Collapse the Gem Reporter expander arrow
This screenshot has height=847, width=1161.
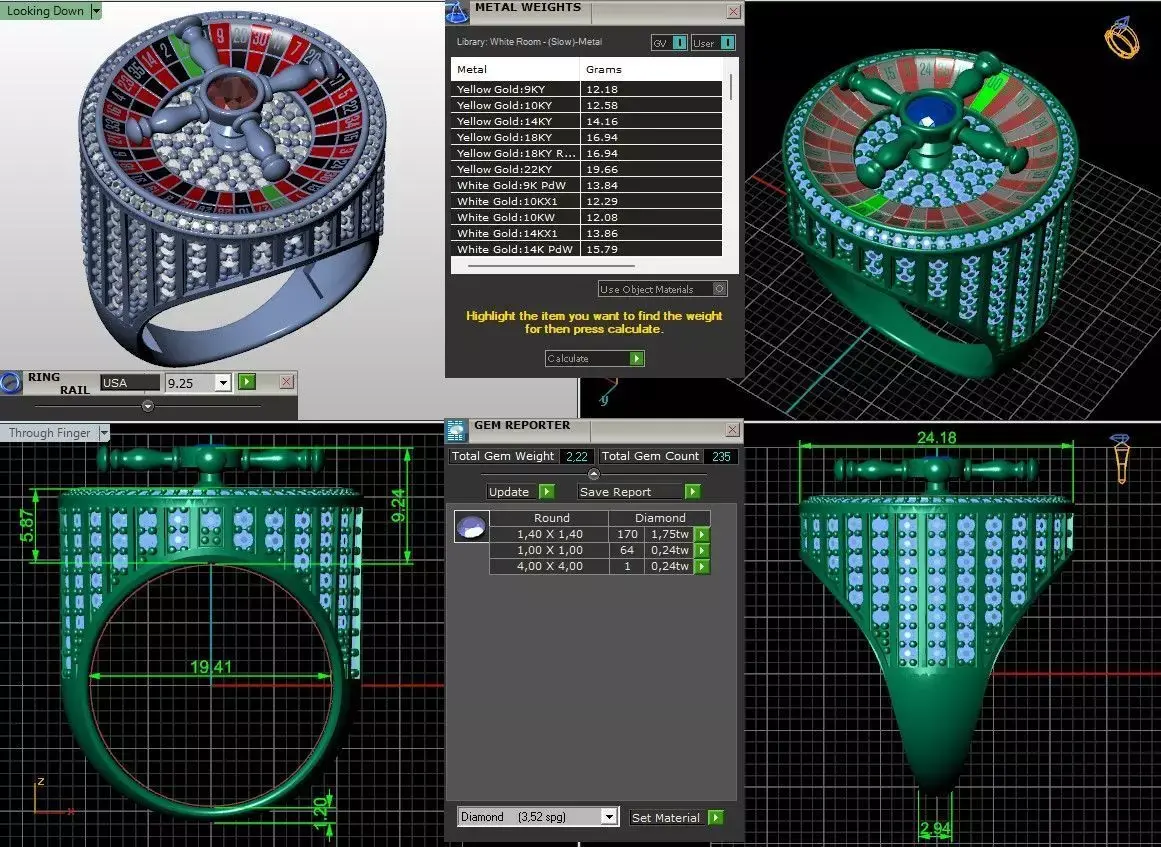593,474
